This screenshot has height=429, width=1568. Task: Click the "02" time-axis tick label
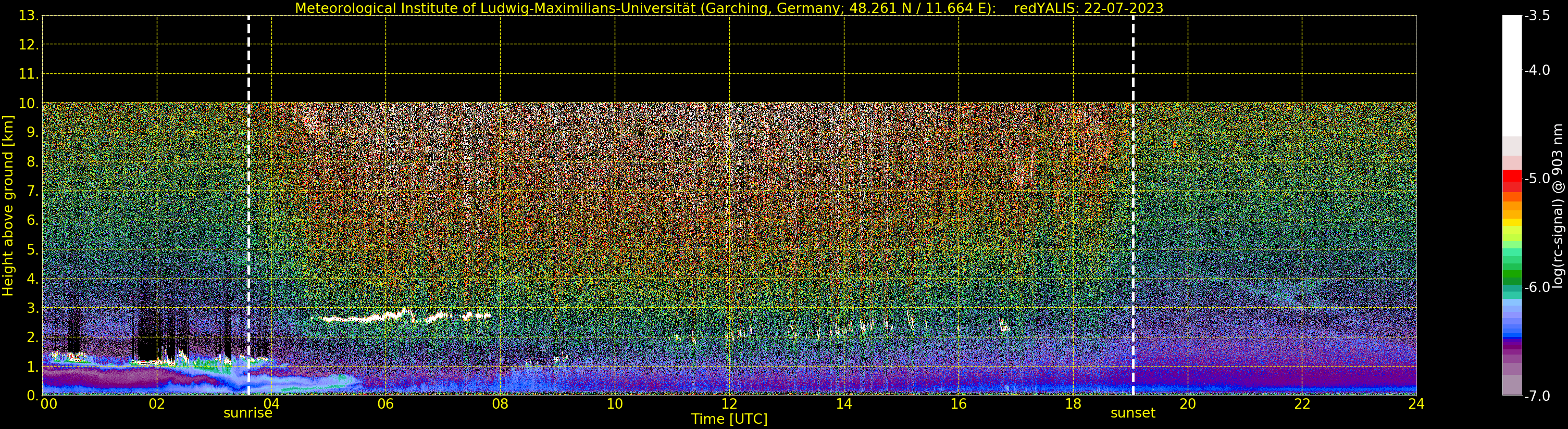coord(156,404)
